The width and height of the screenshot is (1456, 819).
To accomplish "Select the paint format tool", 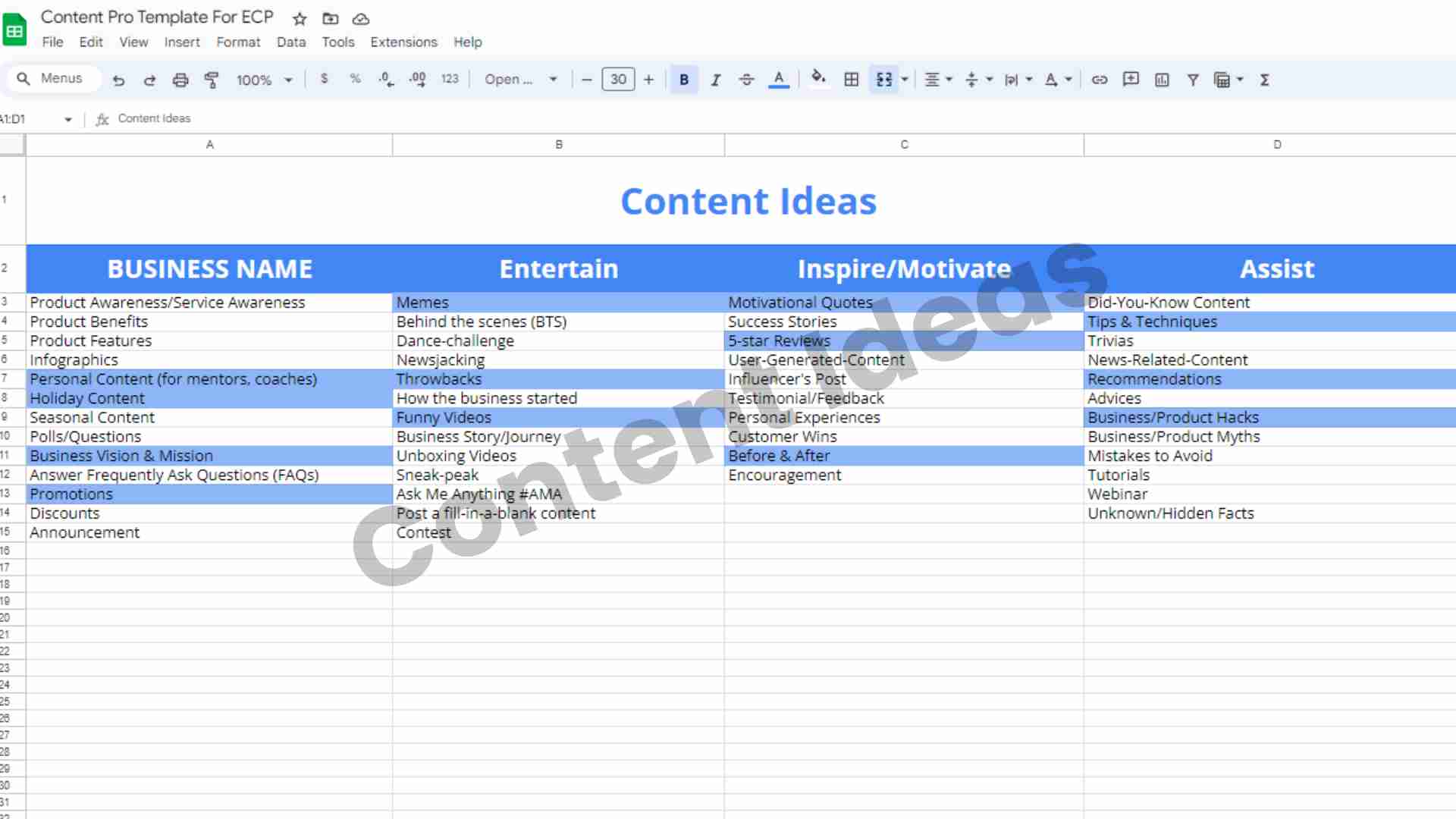I will (x=212, y=80).
